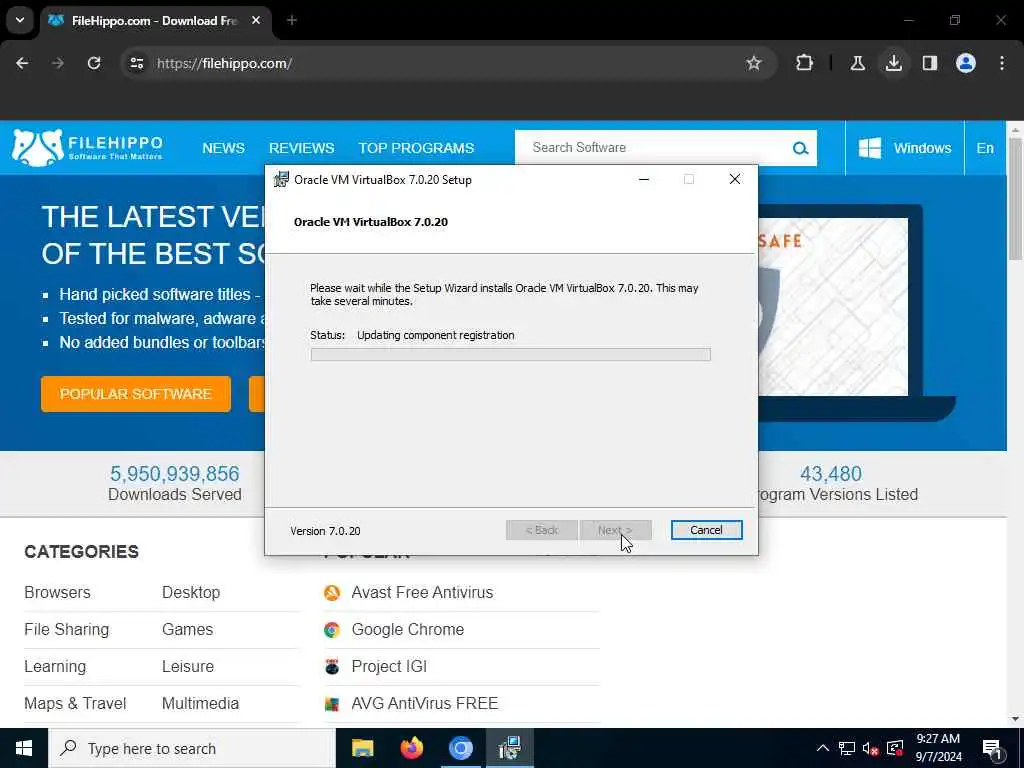The image size is (1024, 768).
Task: Launch Firefox from the taskbar
Action: click(411, 748)
